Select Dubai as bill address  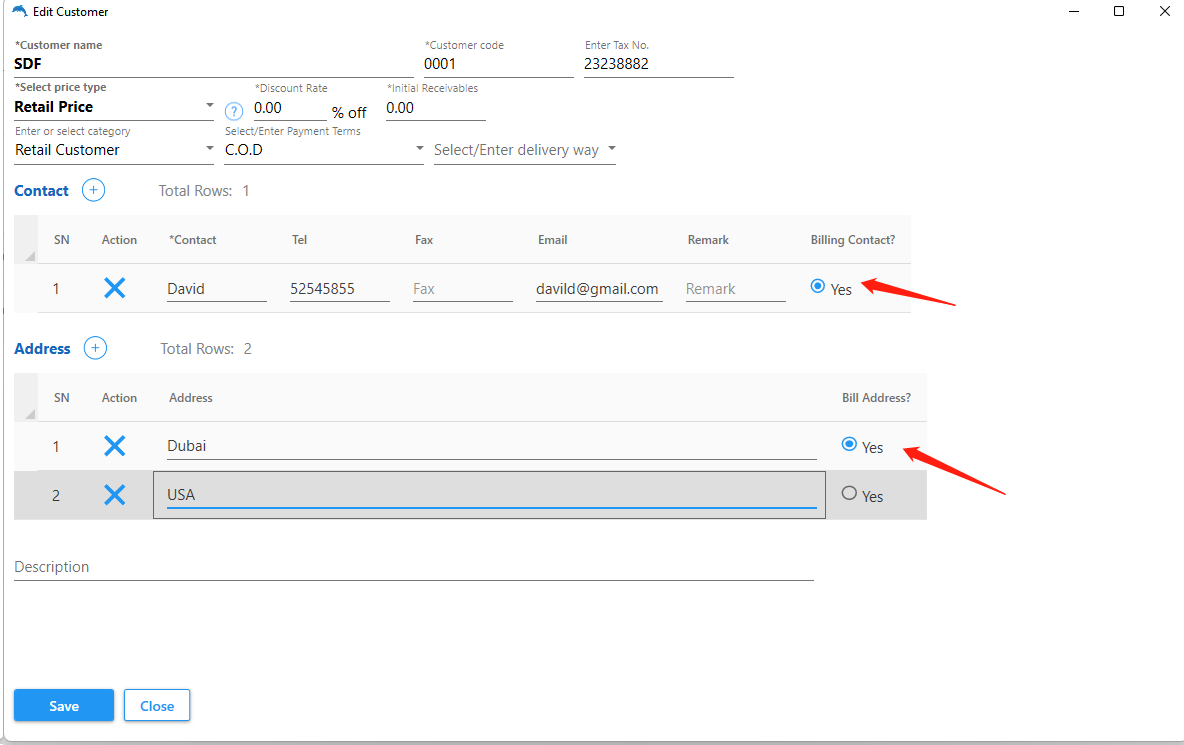tap(849, 445)
